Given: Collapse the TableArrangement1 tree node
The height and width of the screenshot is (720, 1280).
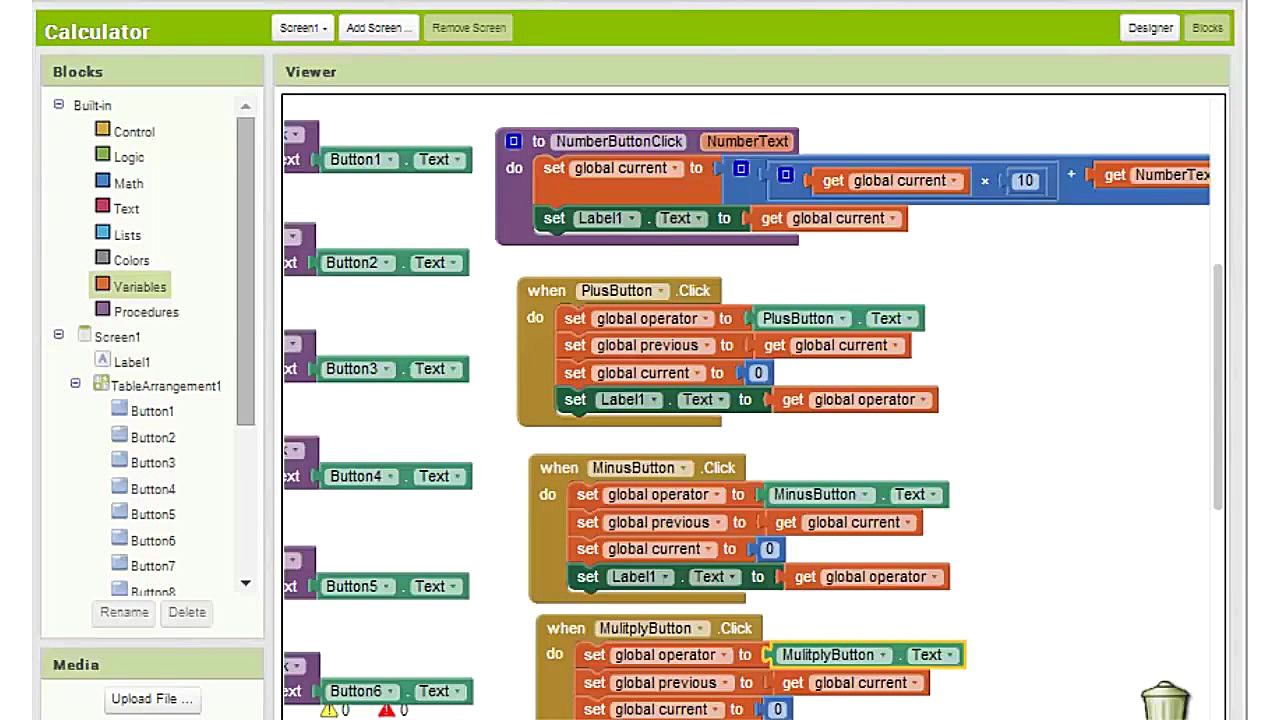Looking at the screenshot, I should coord(75,384).
